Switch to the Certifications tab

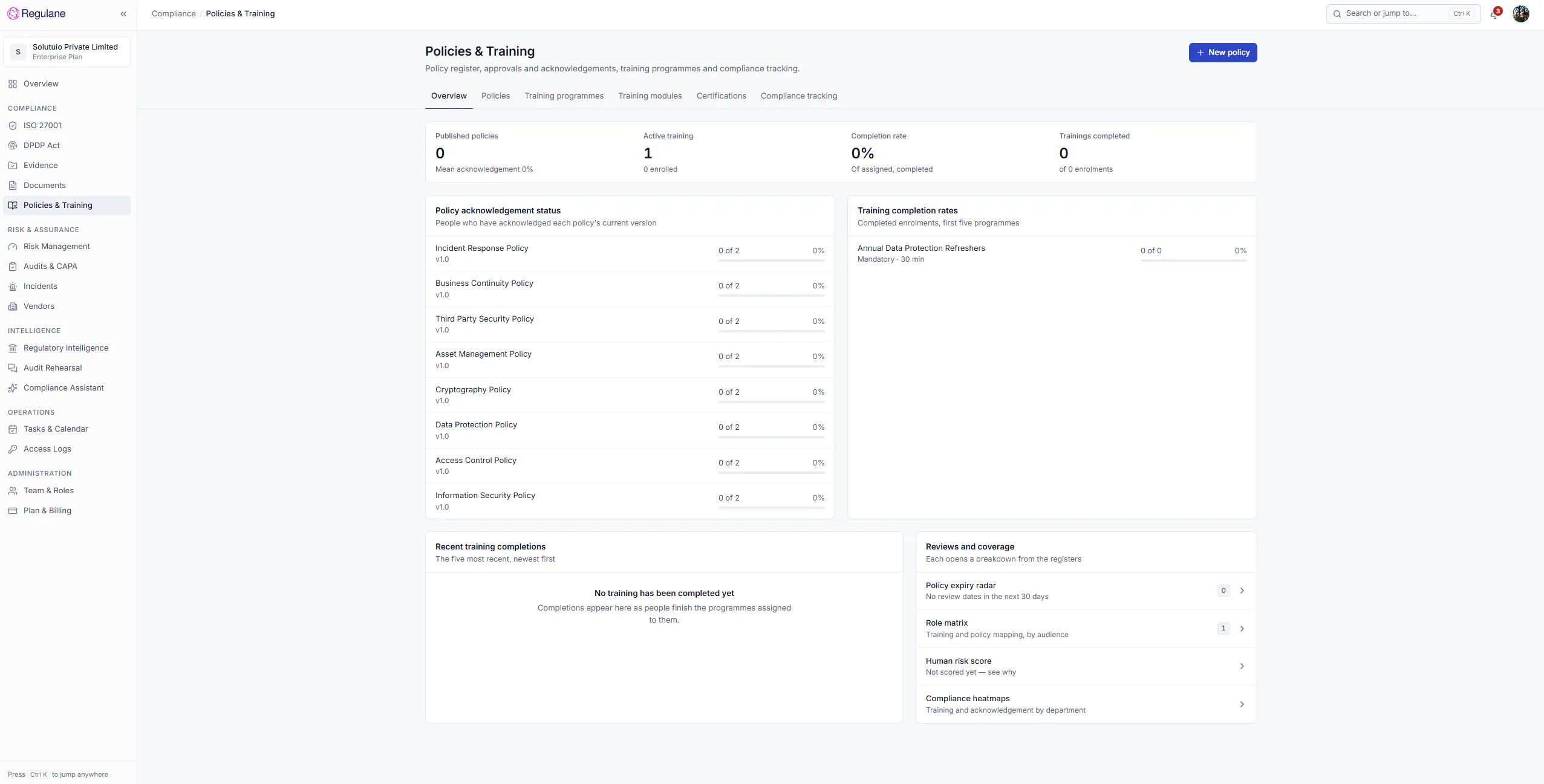click(x=722, y=96)
